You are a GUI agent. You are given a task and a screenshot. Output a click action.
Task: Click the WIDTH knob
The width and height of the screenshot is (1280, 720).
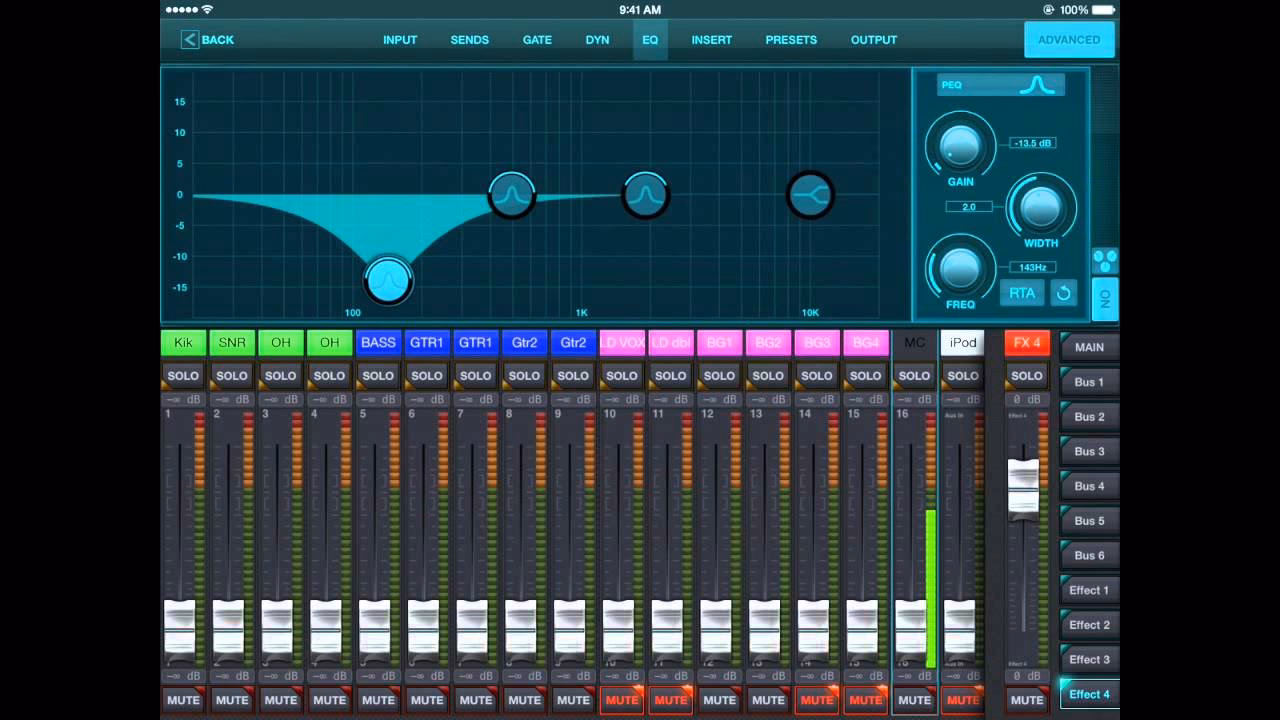[1040, 207]
